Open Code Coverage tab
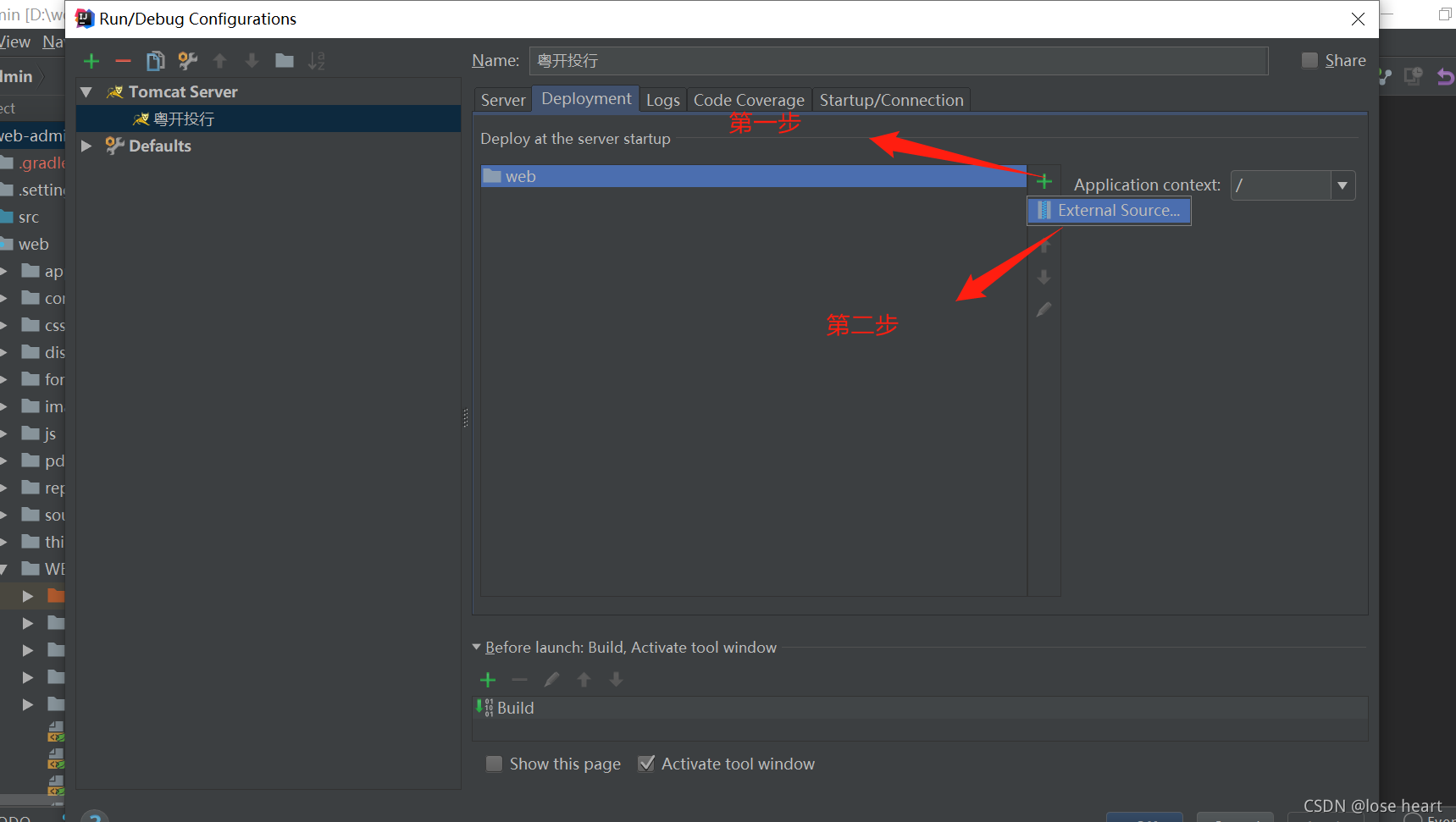The image size is (1456, 822). coord(749,100)
